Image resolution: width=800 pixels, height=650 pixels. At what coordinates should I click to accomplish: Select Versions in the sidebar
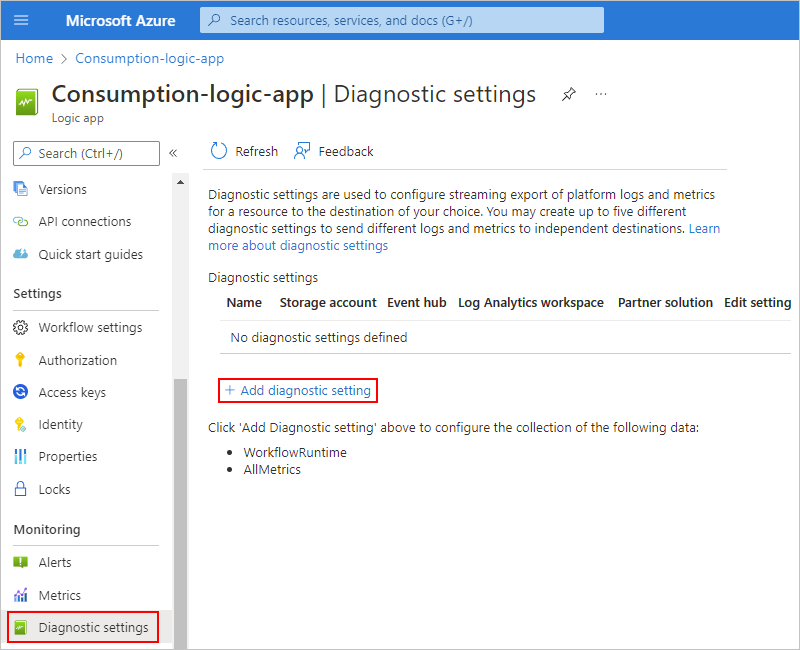tap(62, 188)
